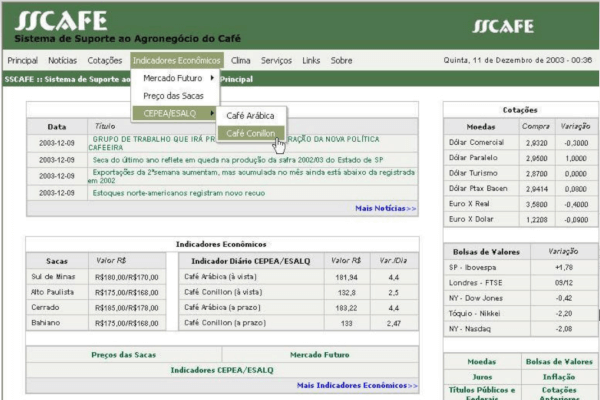Click the Mais Notícias link

click(x=386, y=208)
